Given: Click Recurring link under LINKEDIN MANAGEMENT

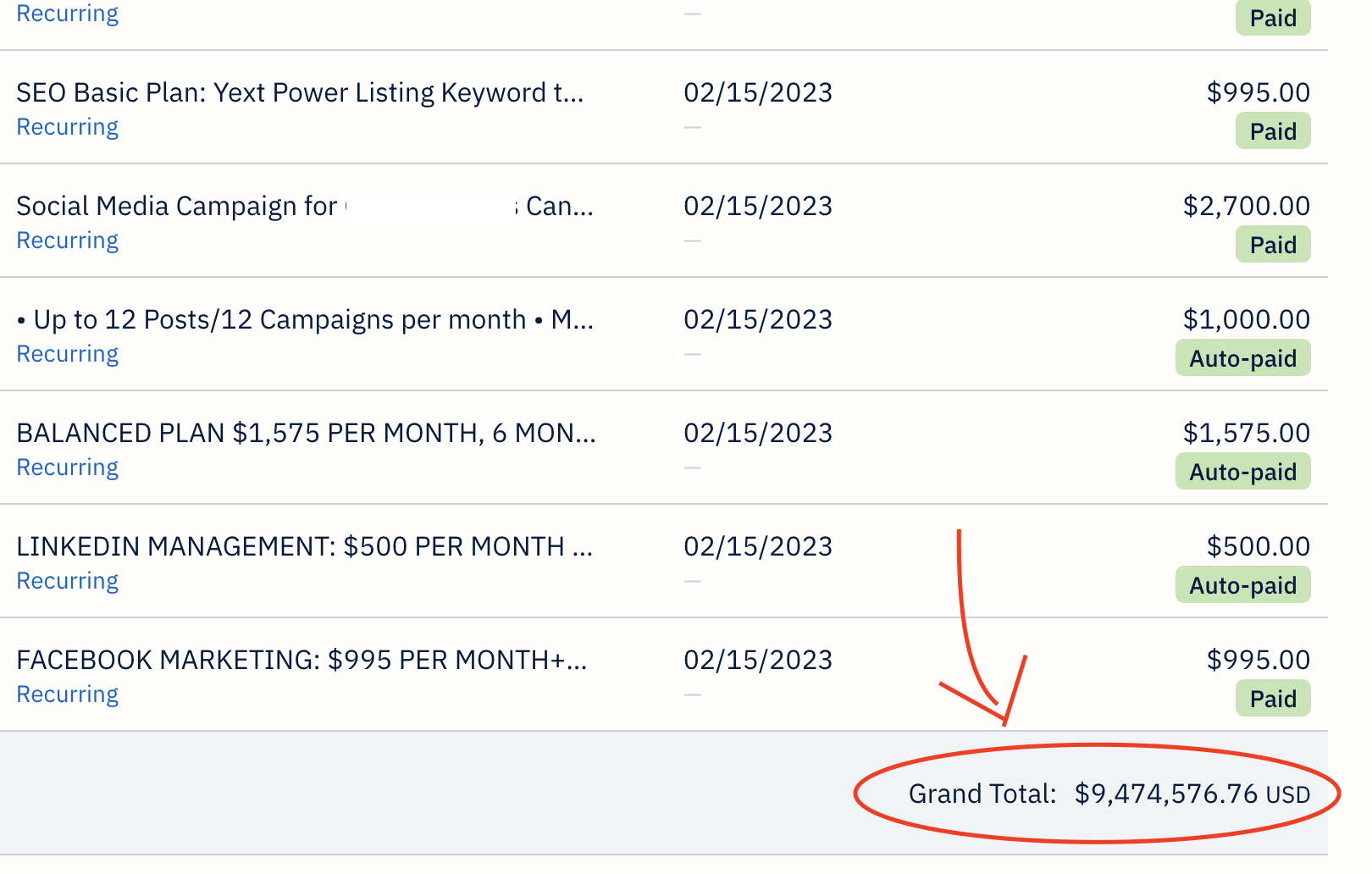Looking at the screenshot, I should [68, 581].
